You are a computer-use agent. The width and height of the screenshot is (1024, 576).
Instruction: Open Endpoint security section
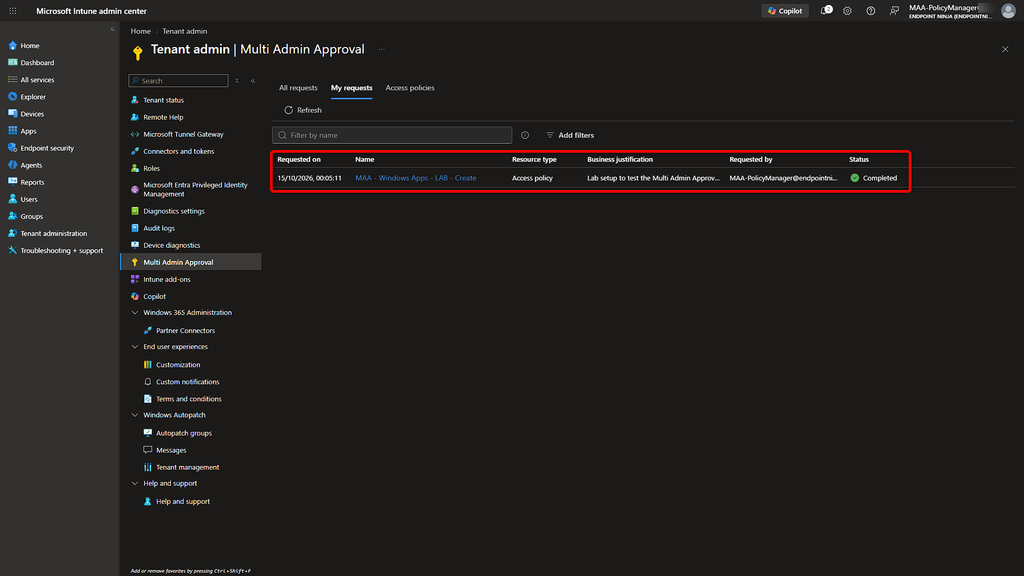click(x=47, y=148)
